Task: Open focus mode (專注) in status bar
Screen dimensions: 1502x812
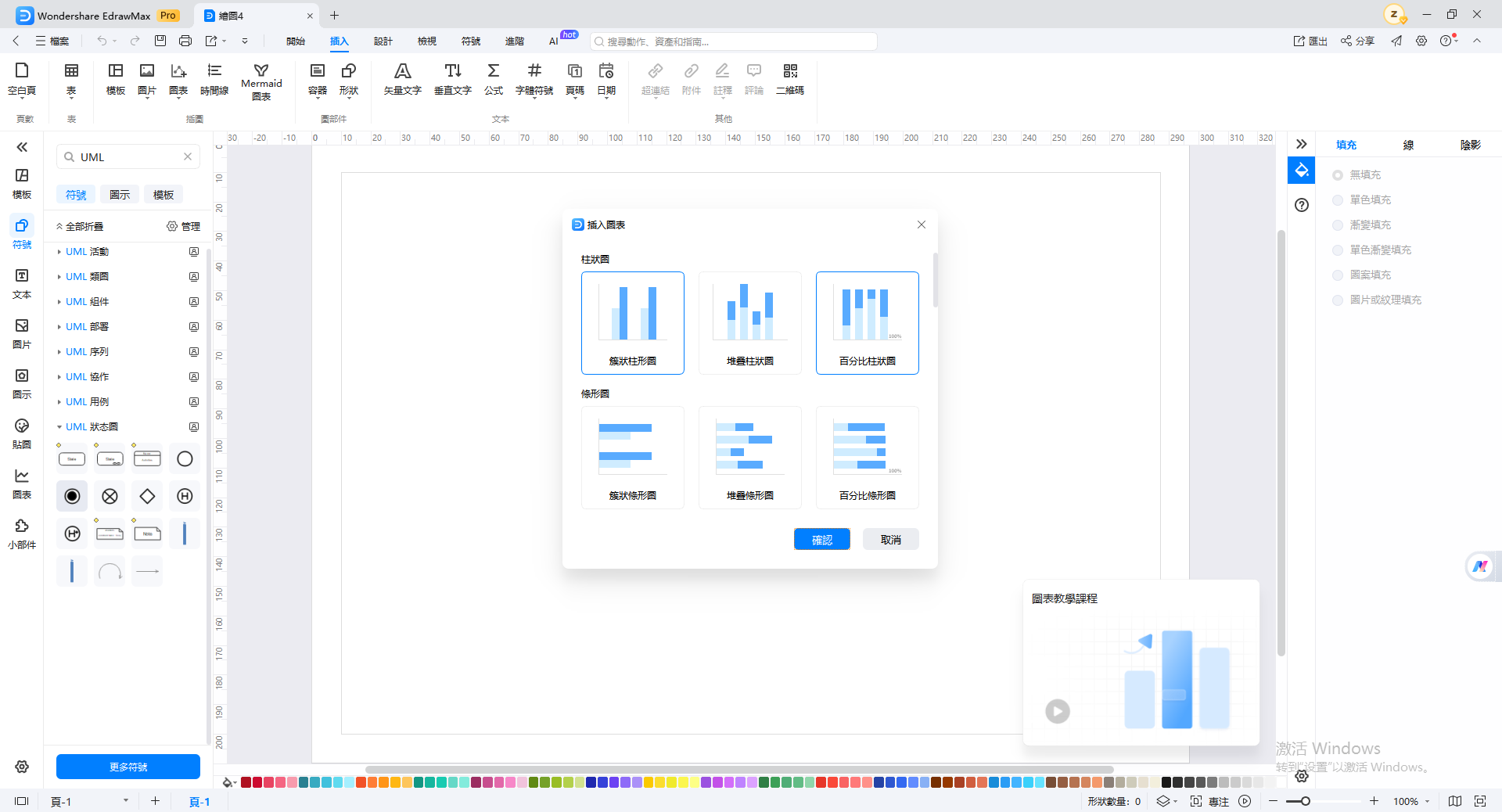Action: (1210, 801)
